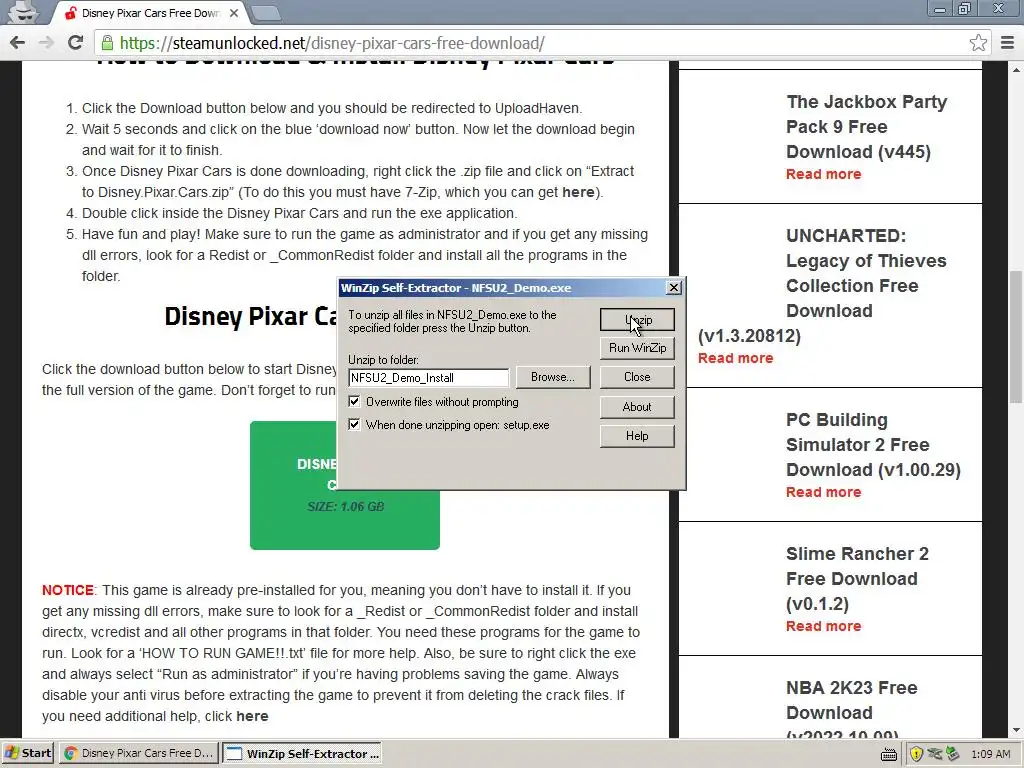Click Read more under UNCHARTED
The height and width of the screenshot is (768, 1024).
pyautogui.click(x=735, y=358)
